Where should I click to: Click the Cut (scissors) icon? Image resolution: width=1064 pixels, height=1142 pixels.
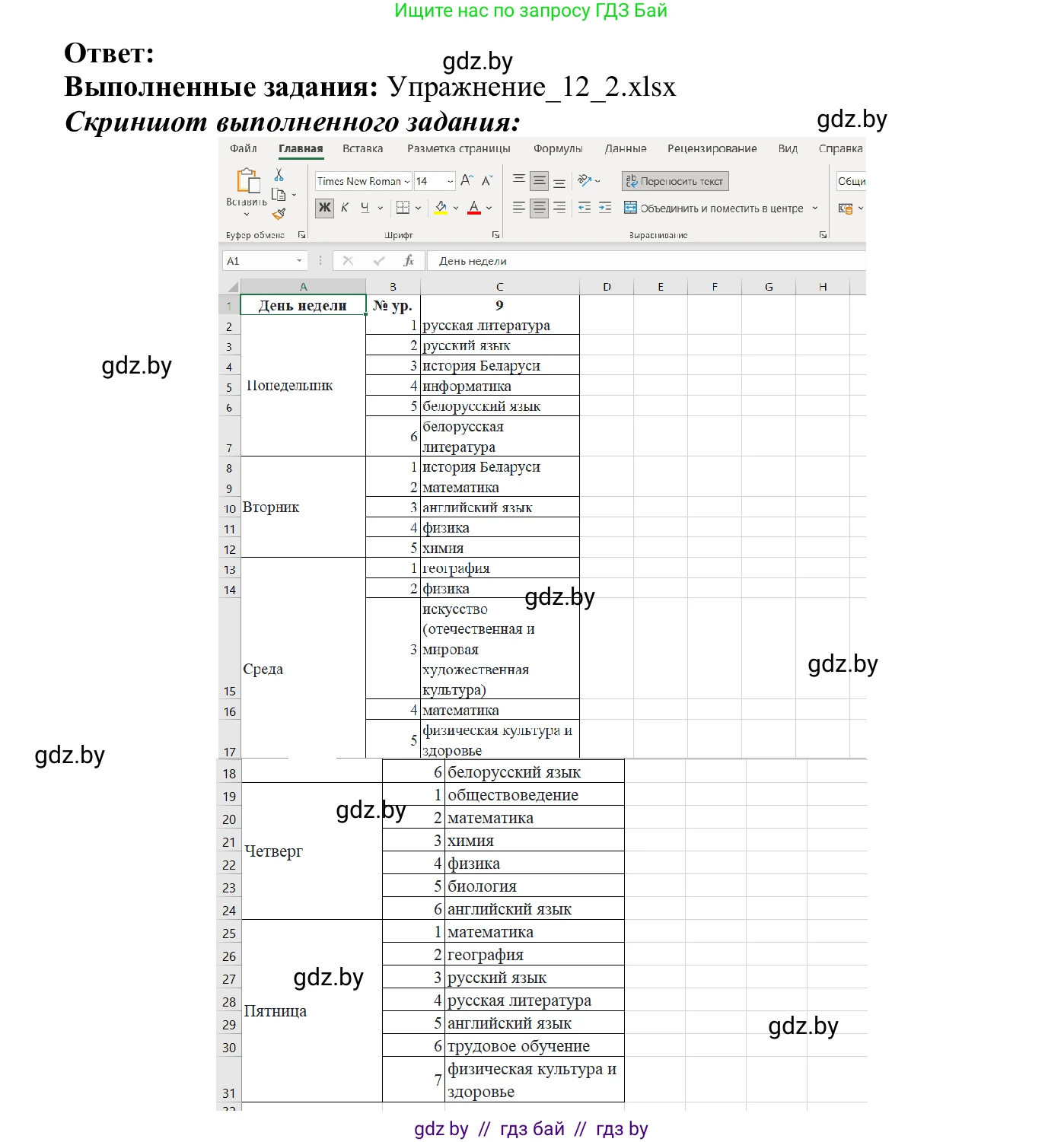click(278, 175)
